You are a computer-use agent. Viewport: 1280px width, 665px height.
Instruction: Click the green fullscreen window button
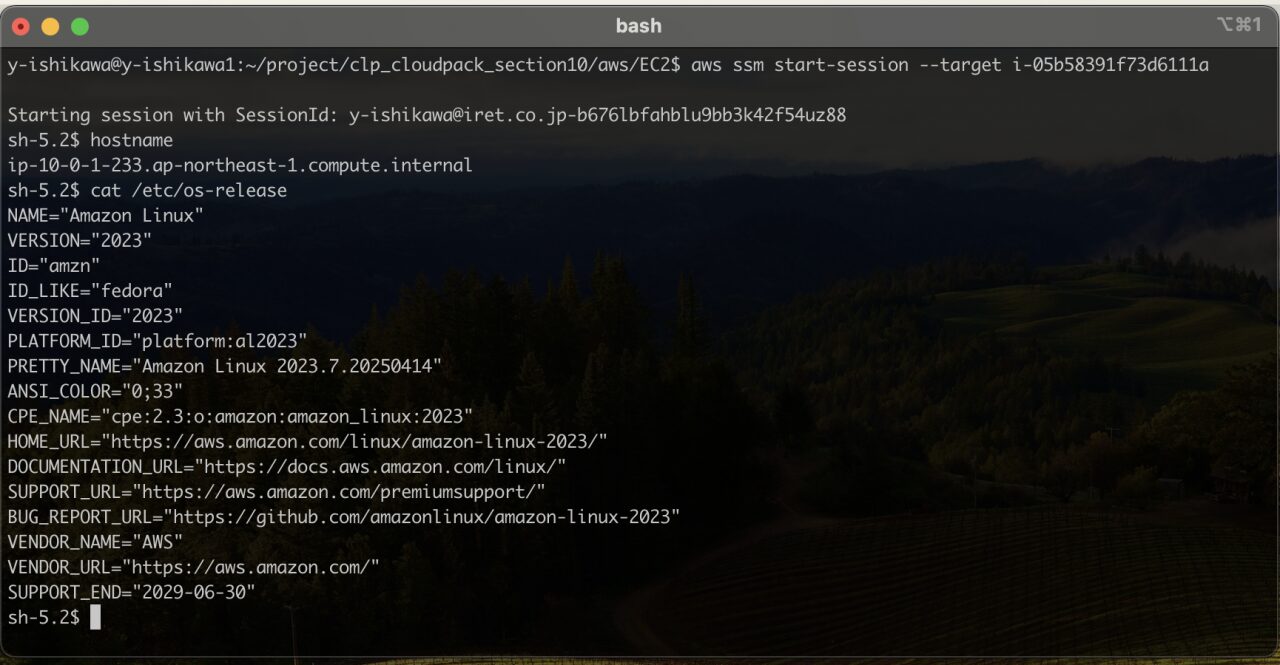click(x=80, y=26)
